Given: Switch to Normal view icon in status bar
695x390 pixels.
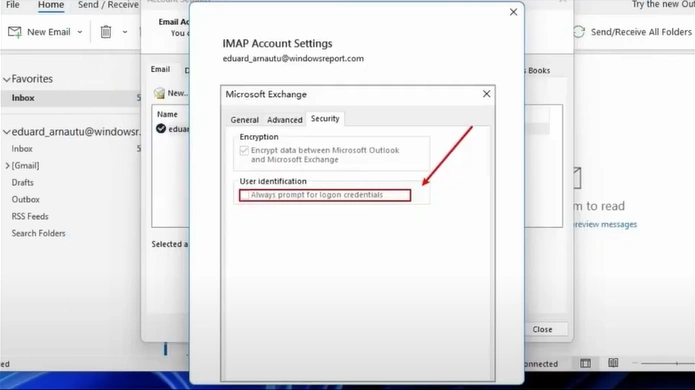Looking at the screenshot, I should click(x=586, y=363).
